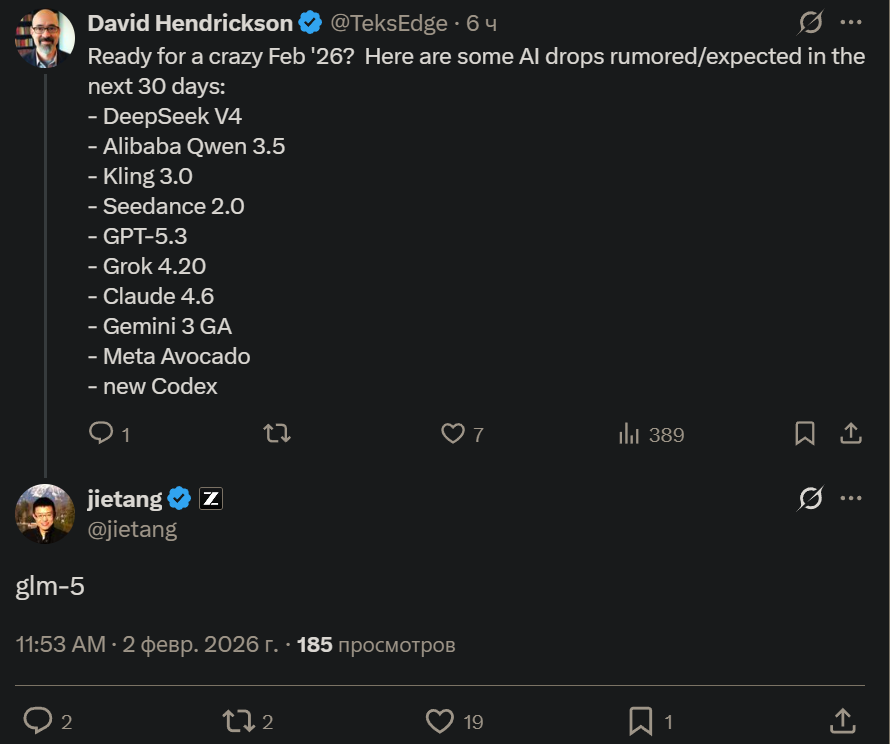The height and width of the screenshot is (744, 890).
Task: Share David Hendrickson's tweet
Action: click(x=851, y=433)
